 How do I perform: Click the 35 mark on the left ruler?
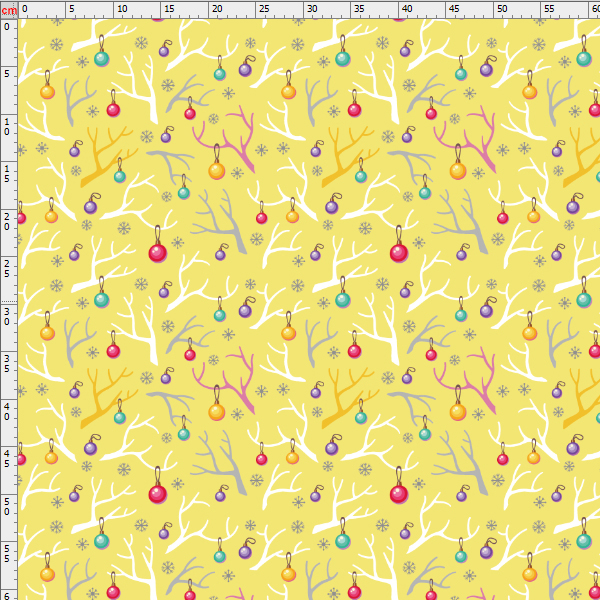pos(7,364)
